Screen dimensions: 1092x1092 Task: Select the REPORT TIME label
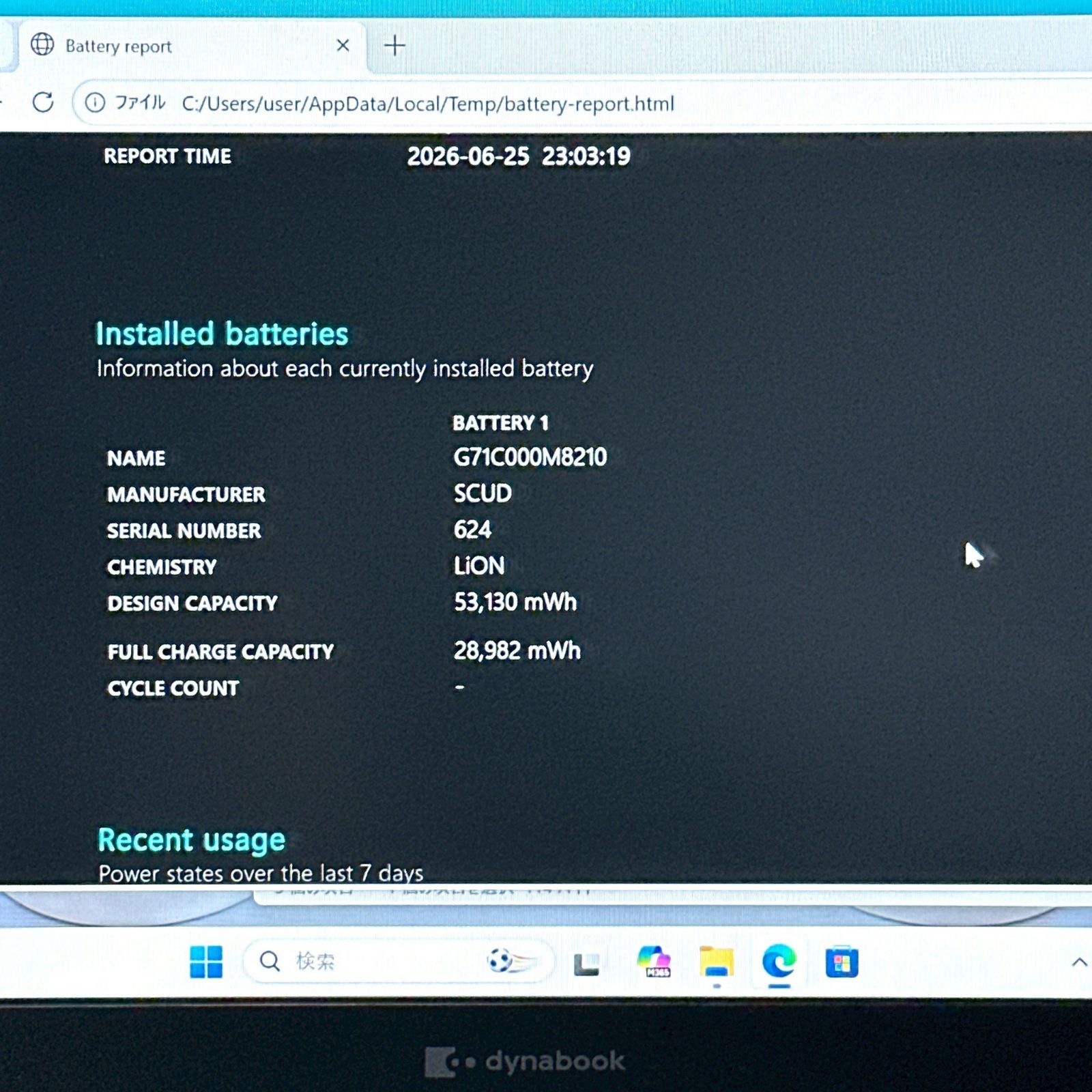[x=167, y=156]
